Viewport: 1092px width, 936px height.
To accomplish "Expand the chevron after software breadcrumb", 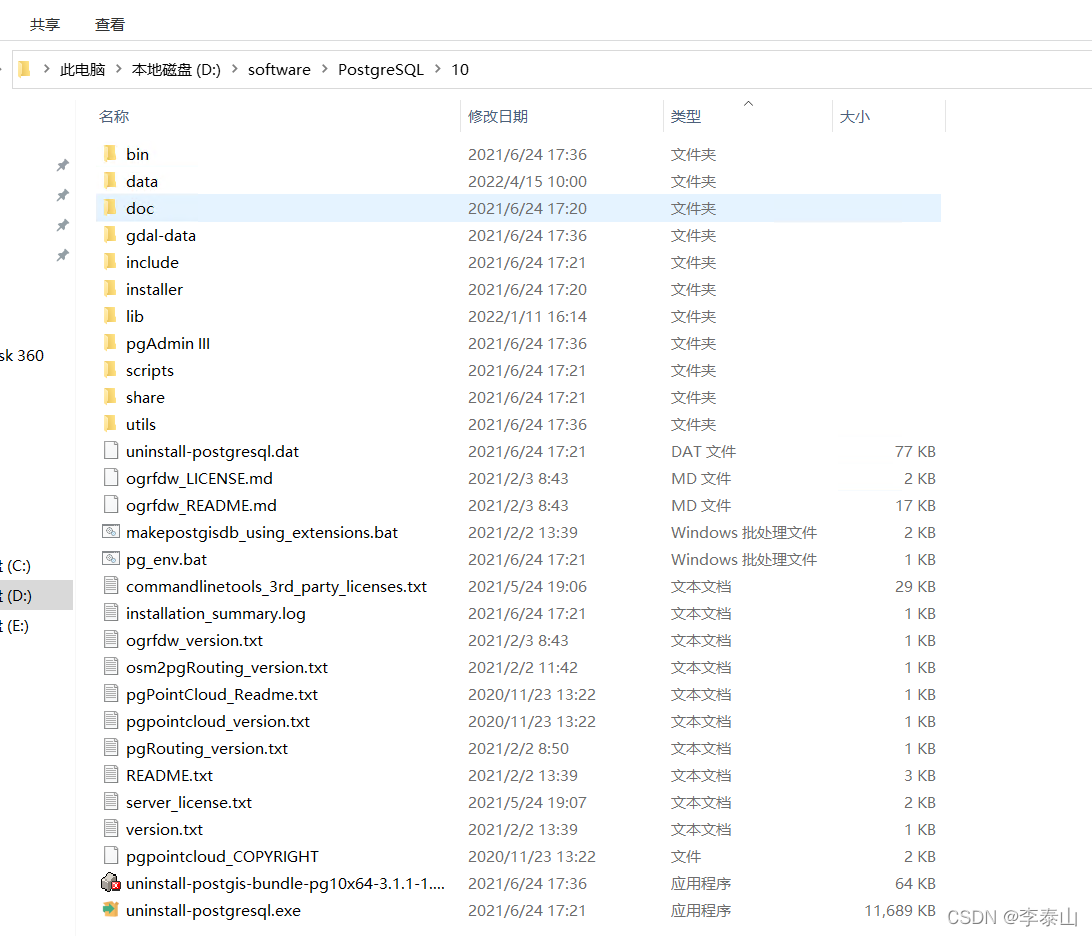I will point(325,69).
